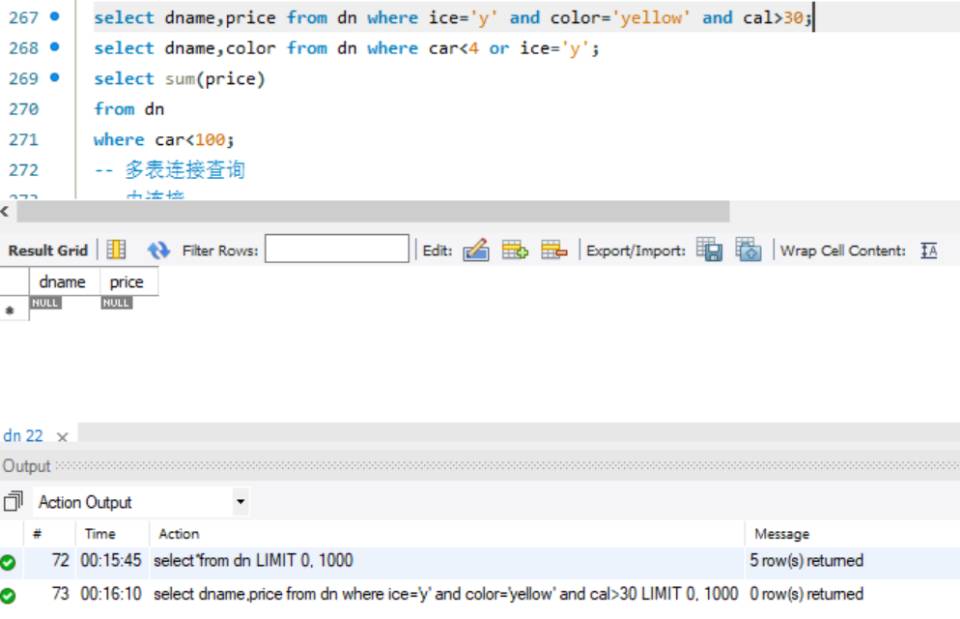
Task: Toggle Wrap Cell Content icon
Action: pos(929,250)
